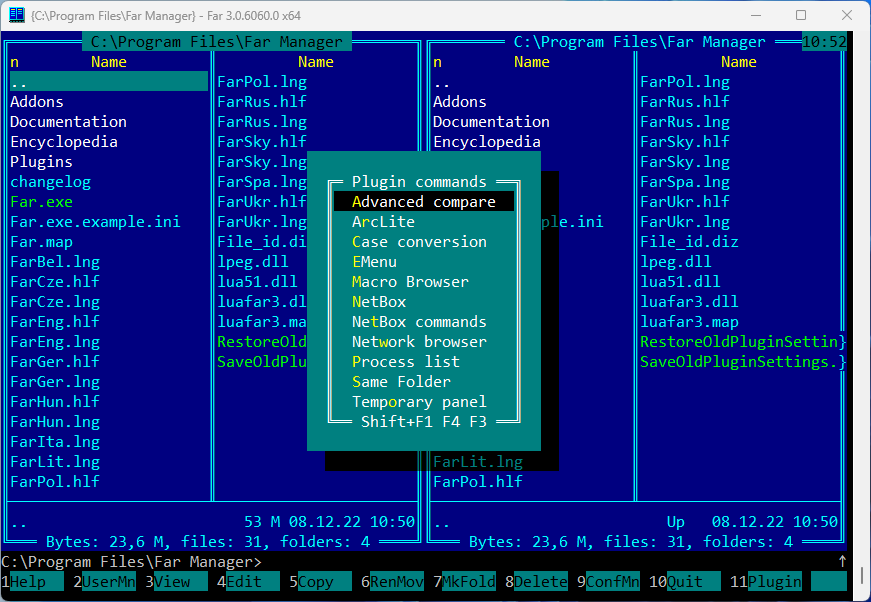The image size is (871, 602).
Task: Select Documentation folder in left panel
Action: (68, 122)
